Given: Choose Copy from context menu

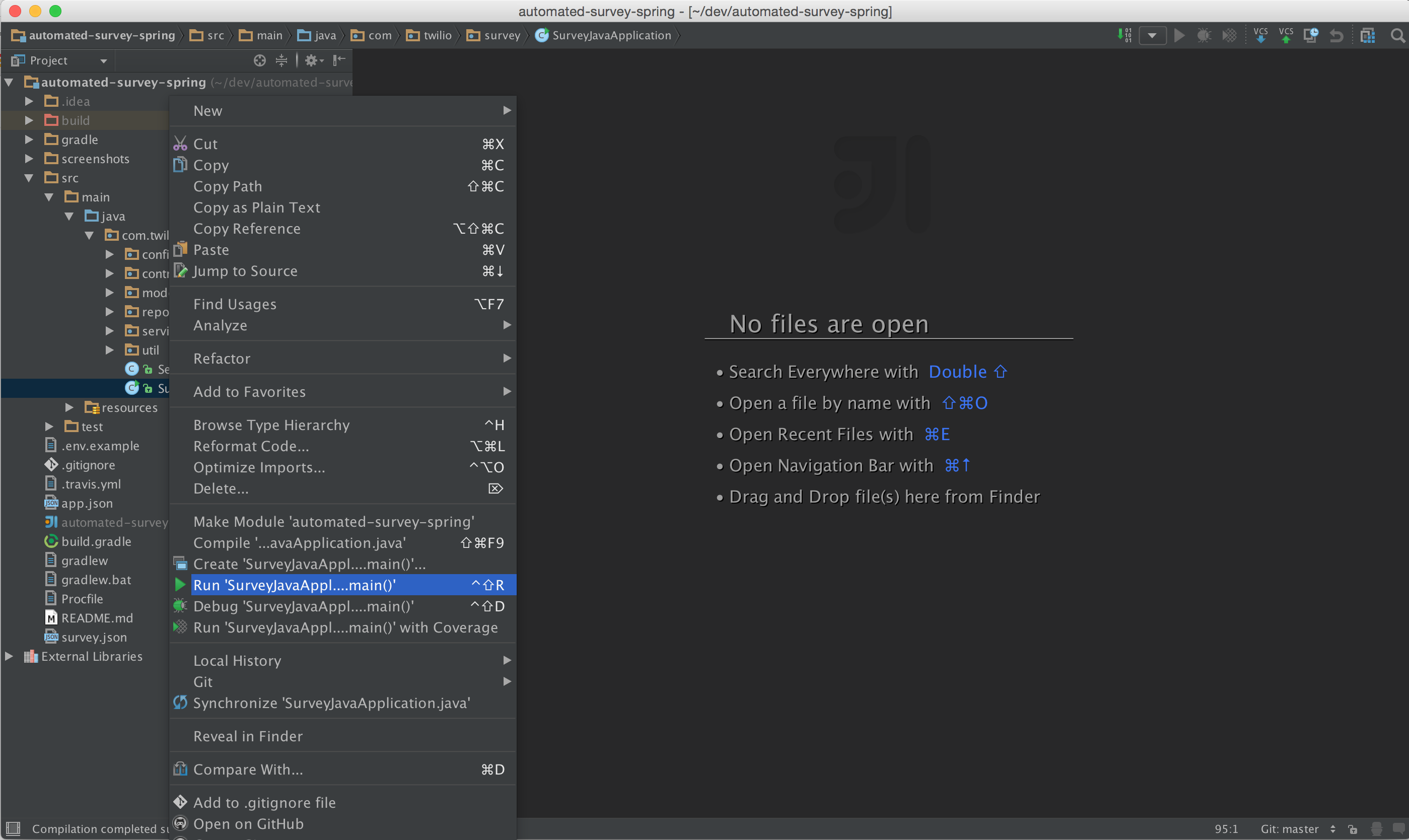Looking at the screenshot, I should point(343,165).
